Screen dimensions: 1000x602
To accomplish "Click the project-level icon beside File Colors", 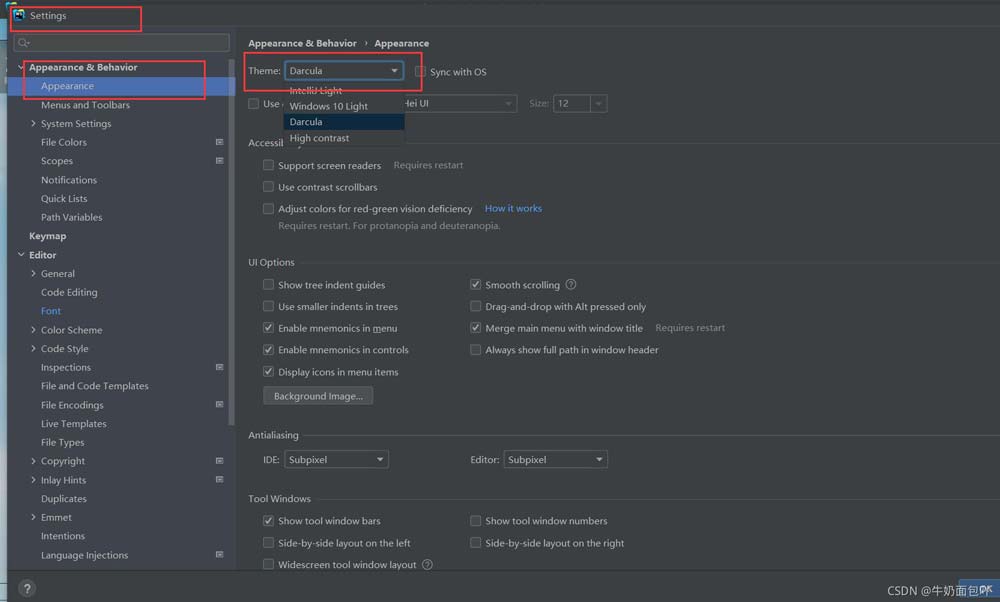I will tap(219, 143).
